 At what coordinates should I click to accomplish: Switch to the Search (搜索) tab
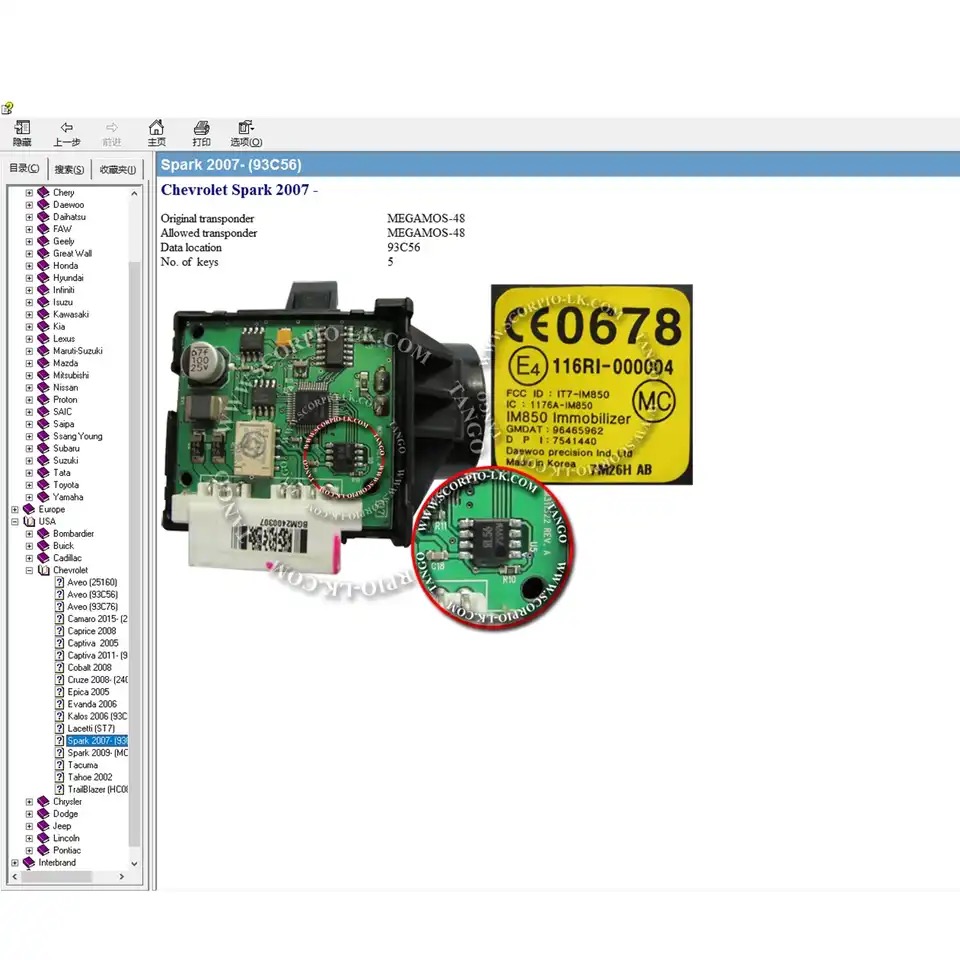[x=69, y=169]
